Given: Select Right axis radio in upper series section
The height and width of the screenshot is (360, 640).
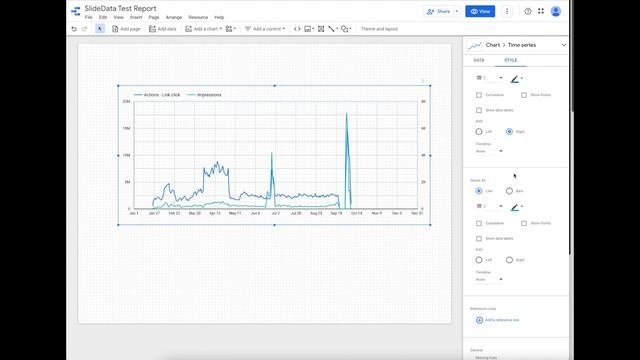Looking at the screenshot, I should coord(509,131).
